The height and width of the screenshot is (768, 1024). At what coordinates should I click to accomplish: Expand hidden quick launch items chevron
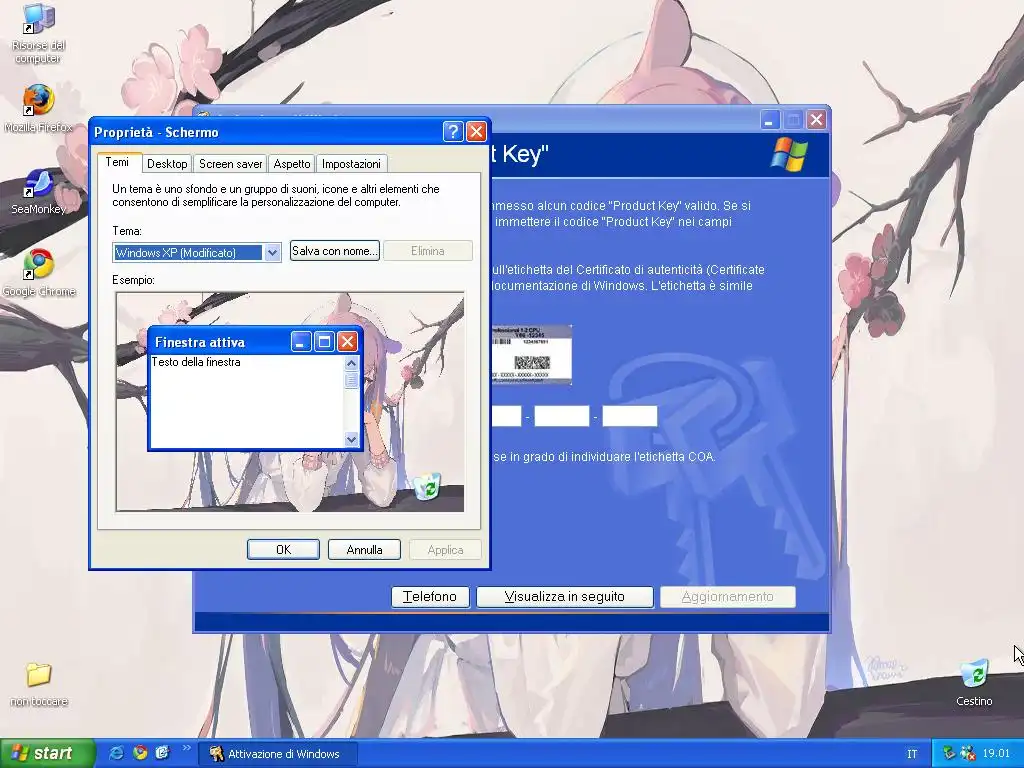pyautogui.click(x=186, y=748)
